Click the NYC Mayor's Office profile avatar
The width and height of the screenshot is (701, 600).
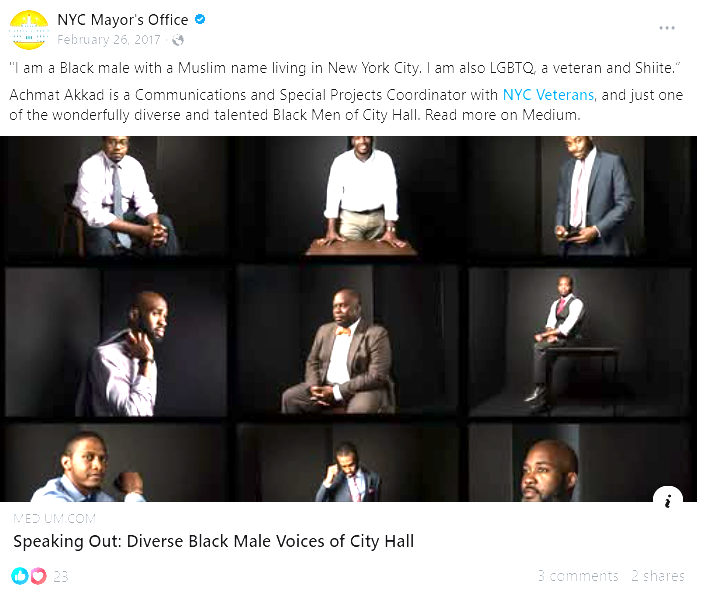29,30
